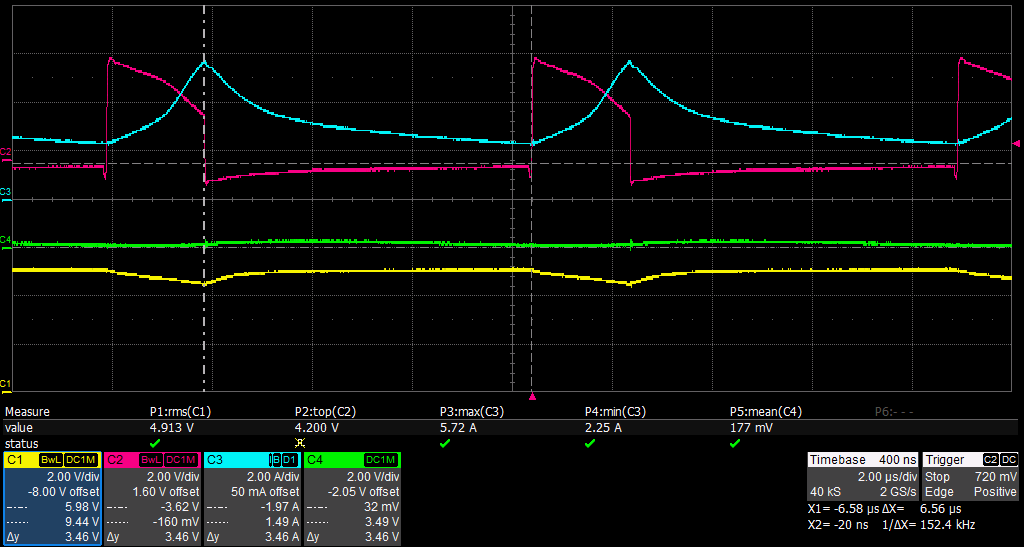Open the P3:max(C3) measurement setup
1024x547 pixels.
(472, 412)
